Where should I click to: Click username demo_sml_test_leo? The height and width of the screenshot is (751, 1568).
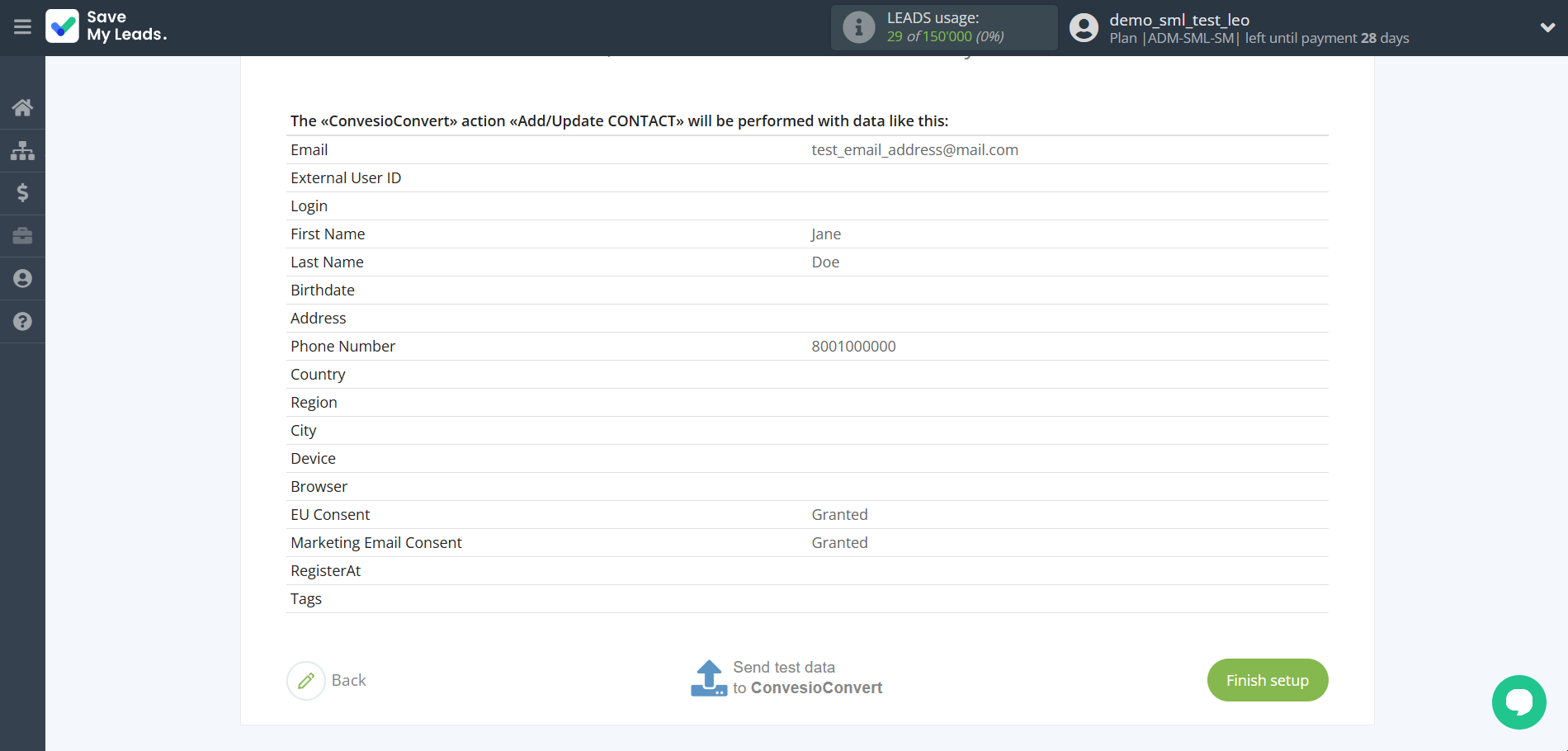pyautogui.click(x=1179, y=20)
